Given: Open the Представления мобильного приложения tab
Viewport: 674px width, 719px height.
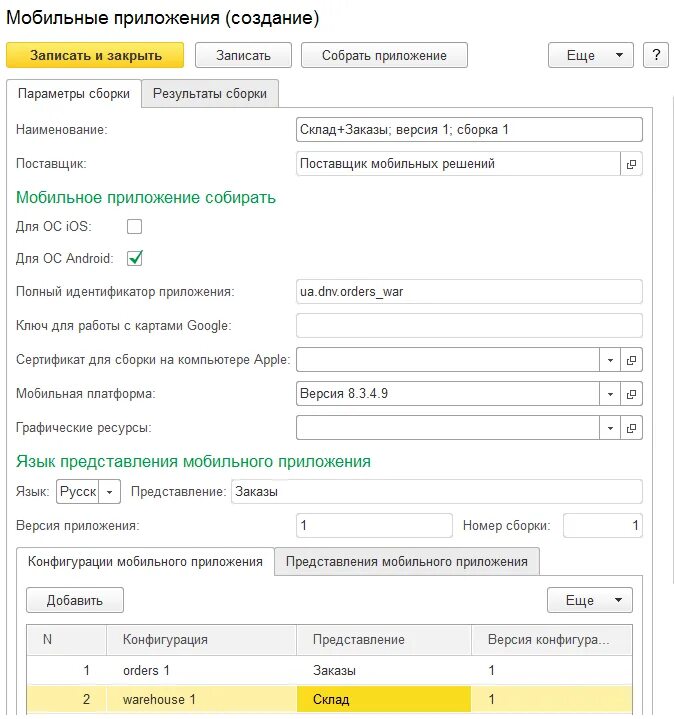Looking at the screenshot, I should [406, 561].
